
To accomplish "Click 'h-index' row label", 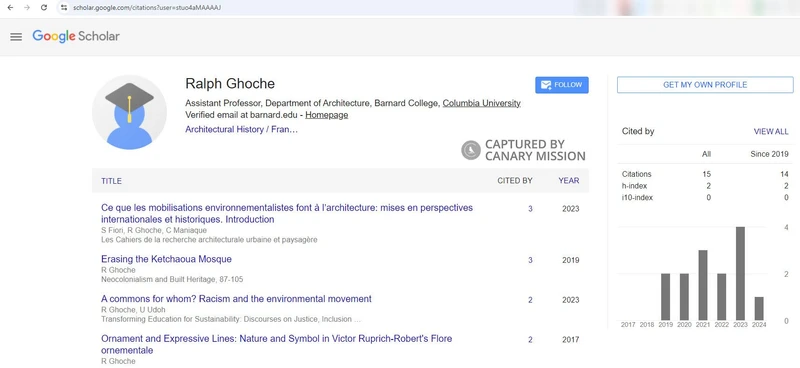I will coord(634,186).
